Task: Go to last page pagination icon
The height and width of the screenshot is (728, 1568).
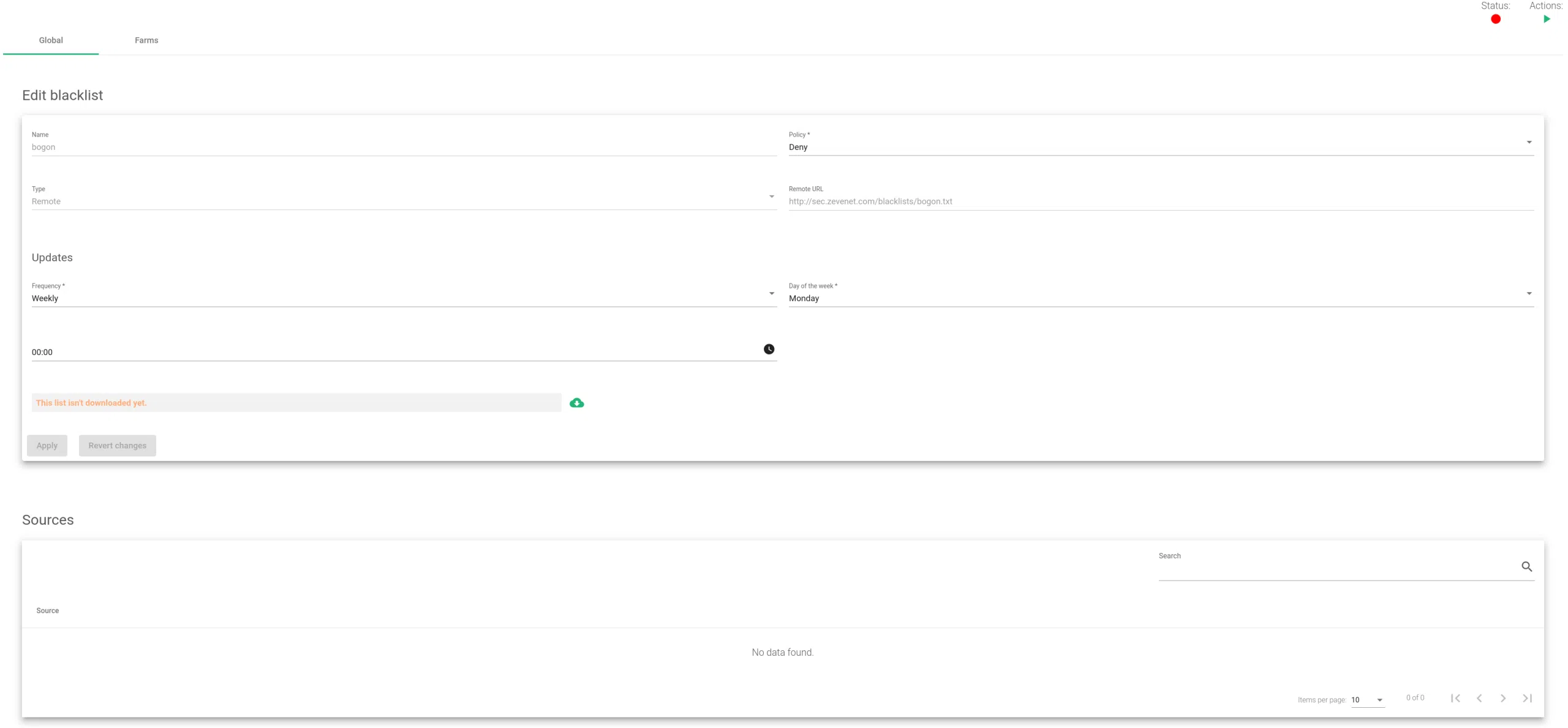Action: 1527,698
